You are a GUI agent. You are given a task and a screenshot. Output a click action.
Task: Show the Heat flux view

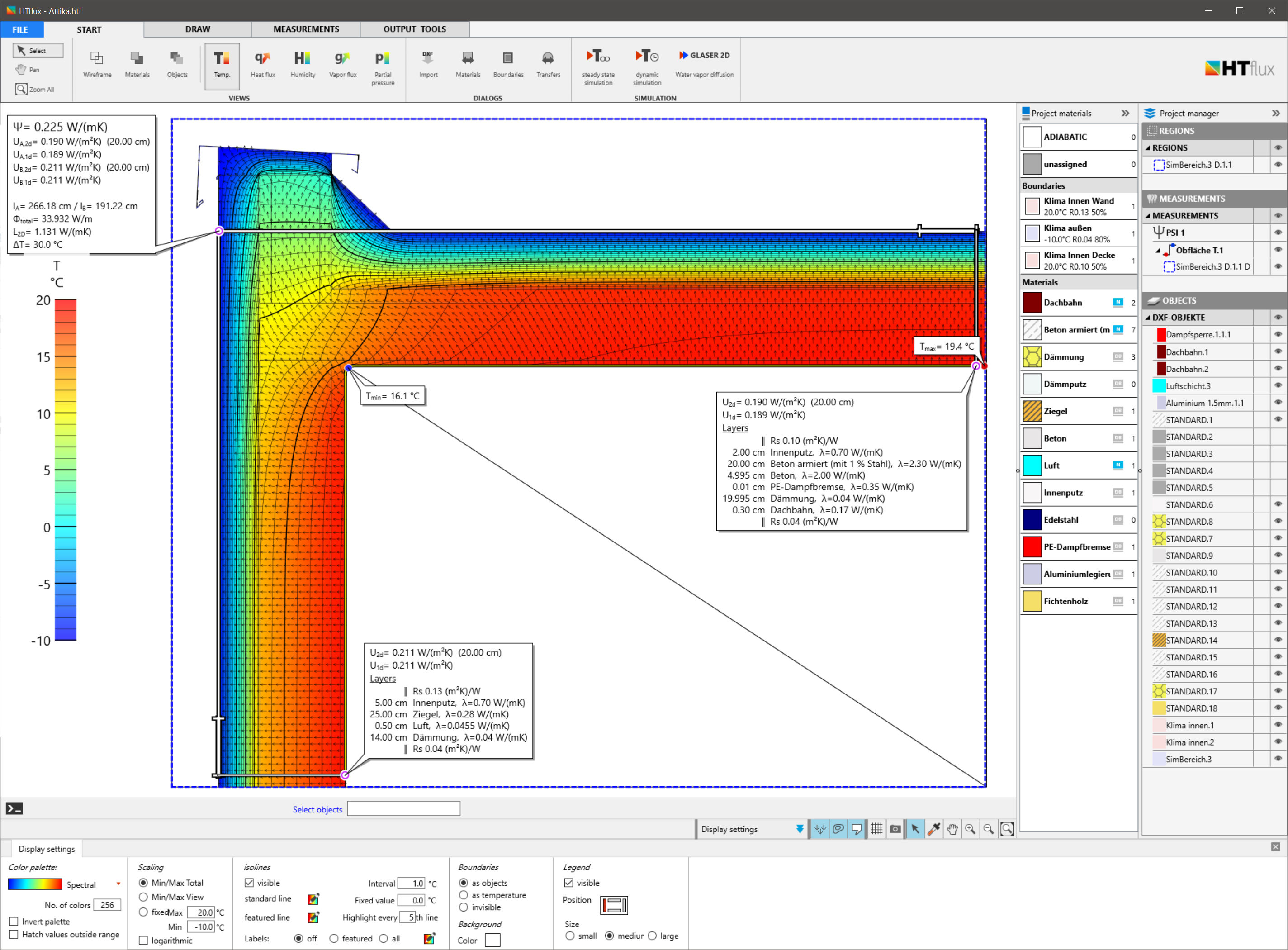click(x=263, y=64)
